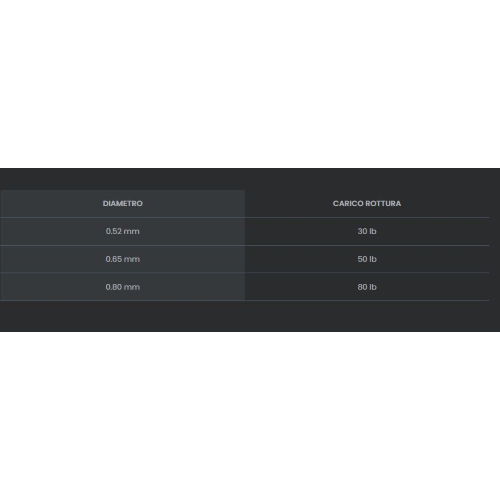Click the word CARICO in the header
This screenshot has height=500, width=500.
348,204
